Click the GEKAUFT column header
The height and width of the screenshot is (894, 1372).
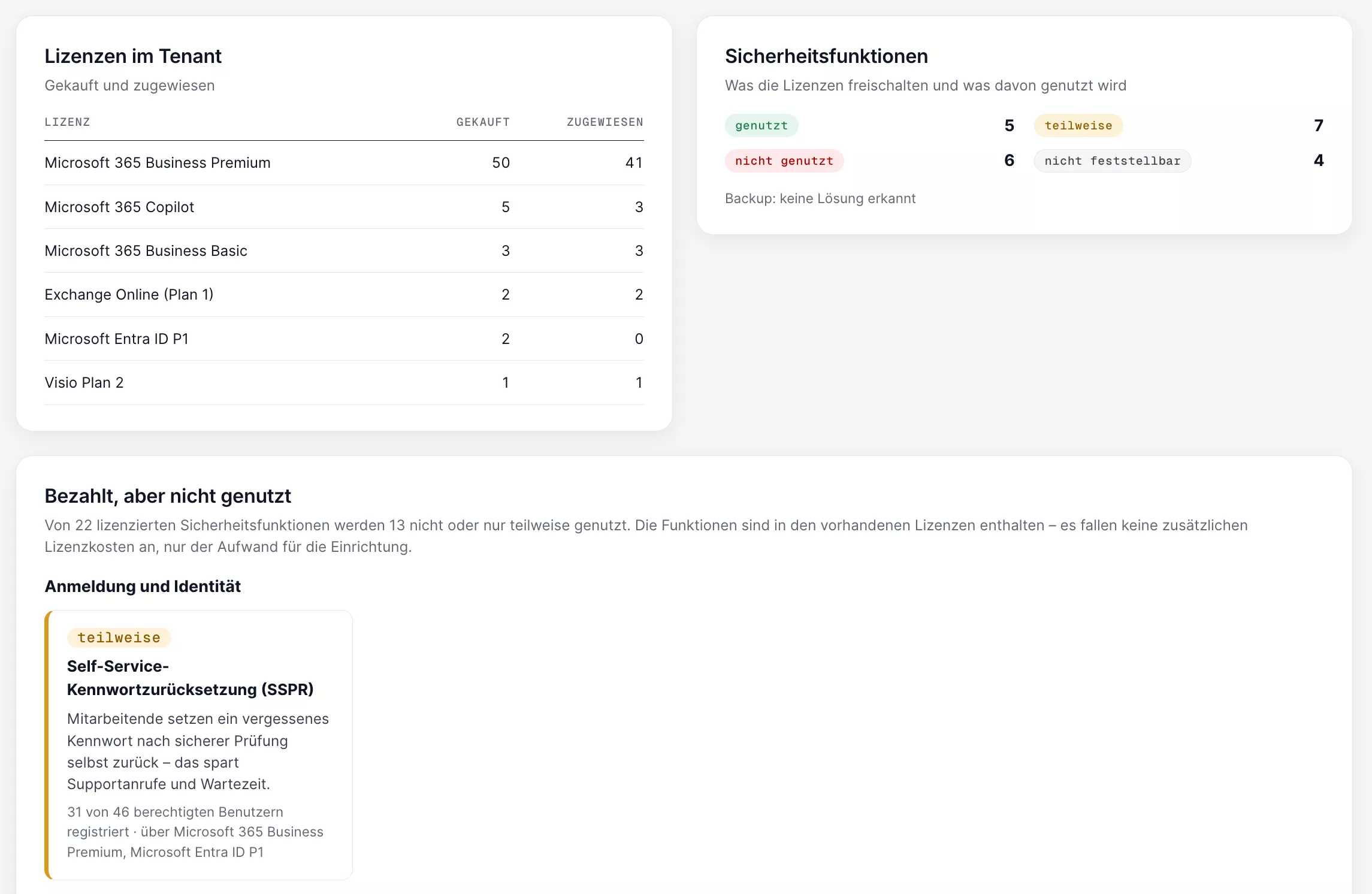tap(483, 122)
